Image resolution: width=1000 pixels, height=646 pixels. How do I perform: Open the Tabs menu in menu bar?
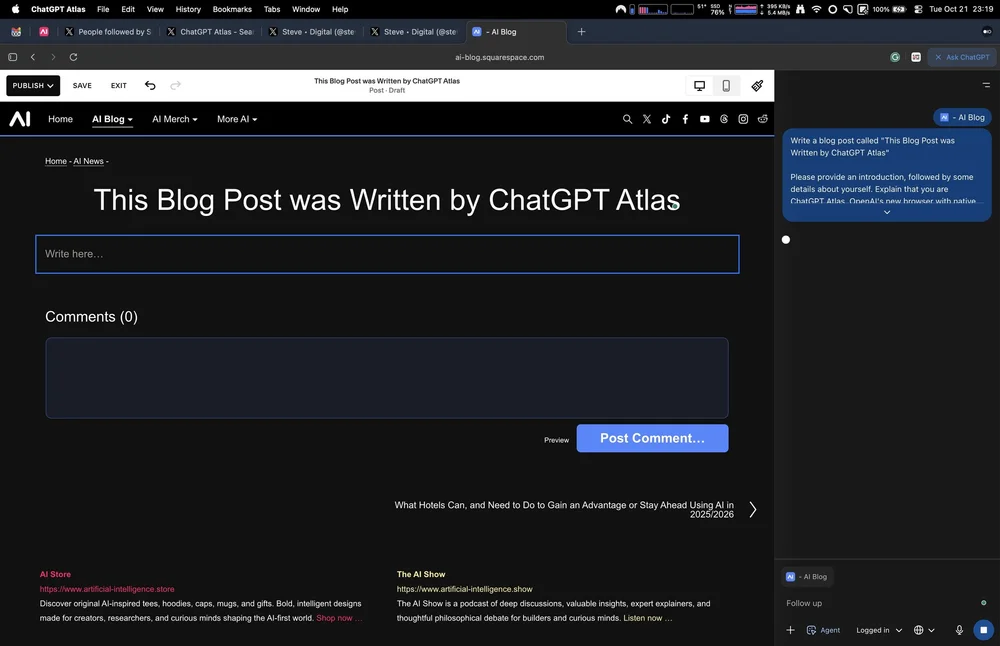(272, 10)
